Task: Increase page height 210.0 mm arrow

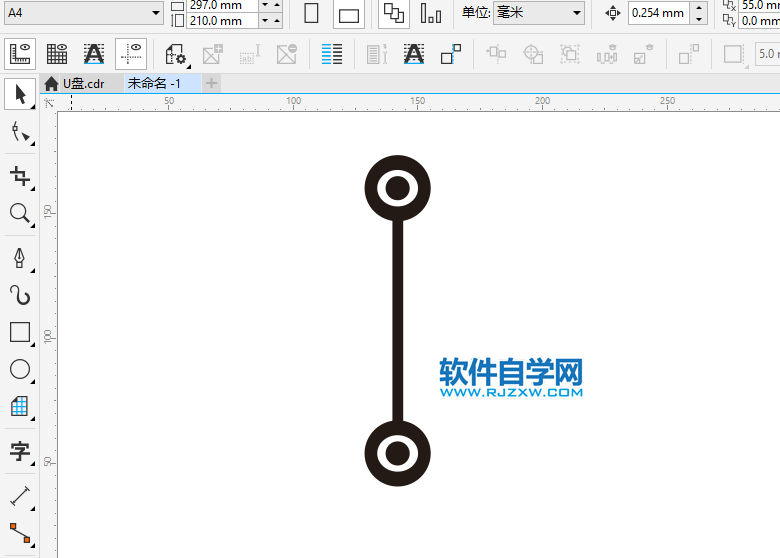Action: click(x=277, y=21)
